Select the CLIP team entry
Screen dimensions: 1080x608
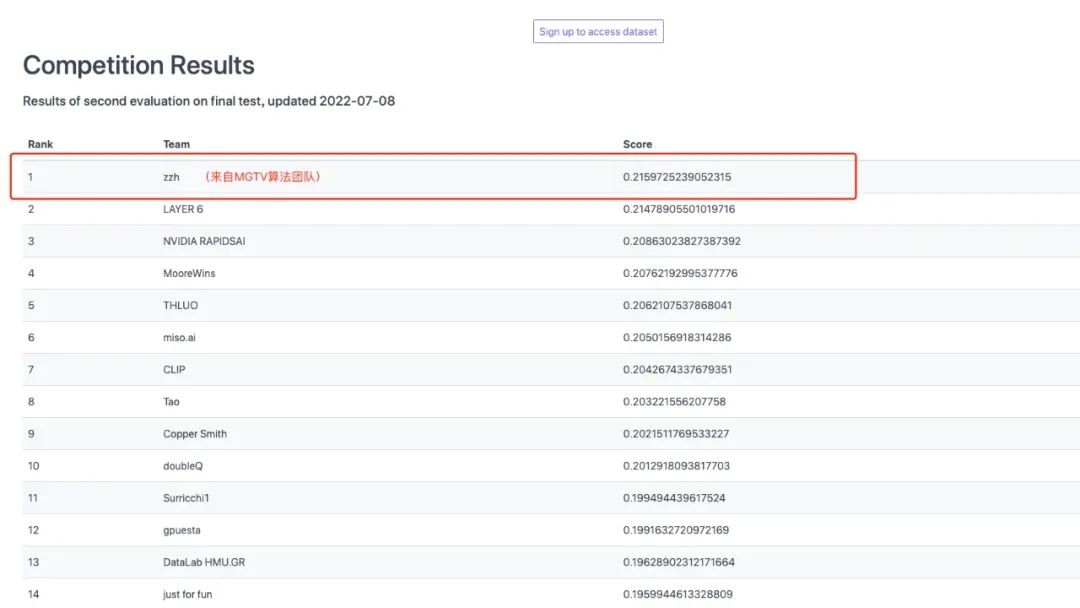[x=174, y=369]
